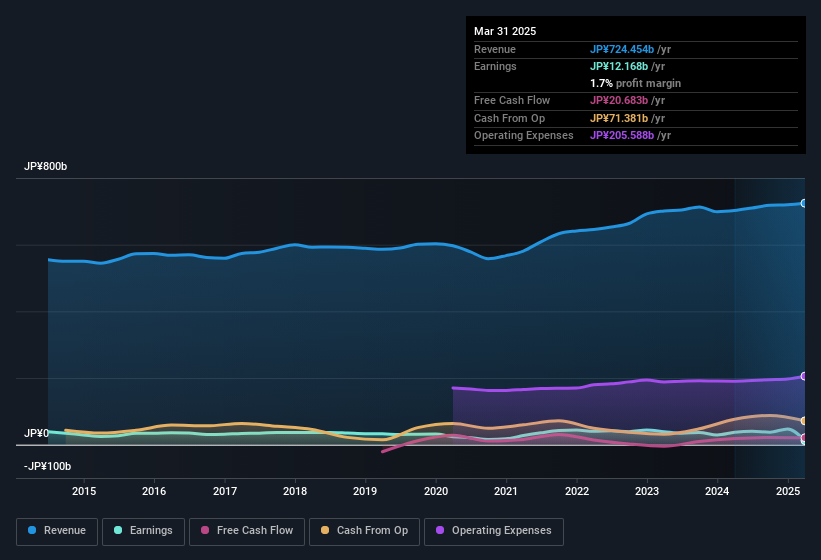This screenshot has width=821, height=560.
Task: Click the Revenue end data point marker
Action: tap(804, 203)
